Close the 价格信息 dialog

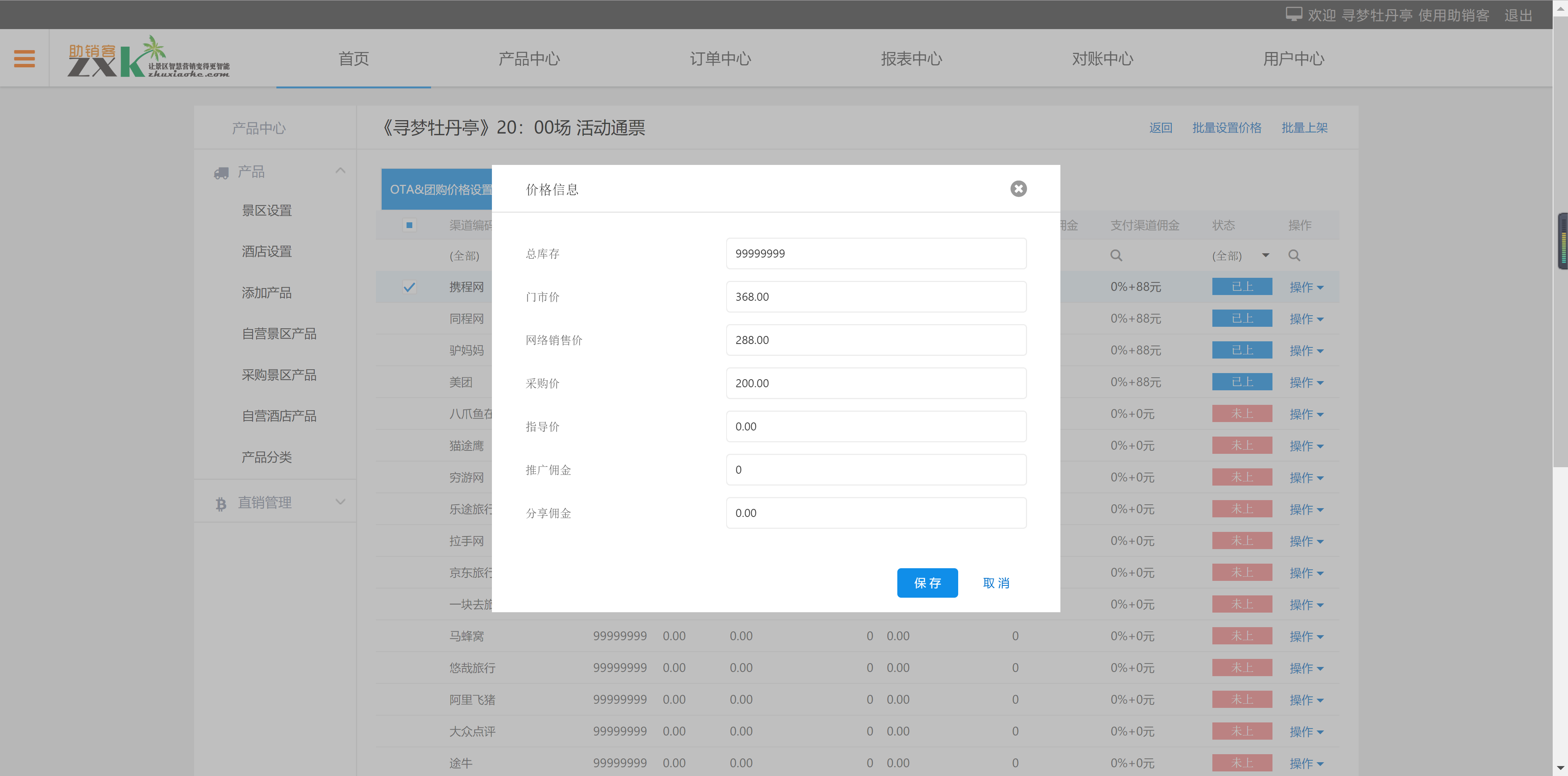pos(1018,189)
